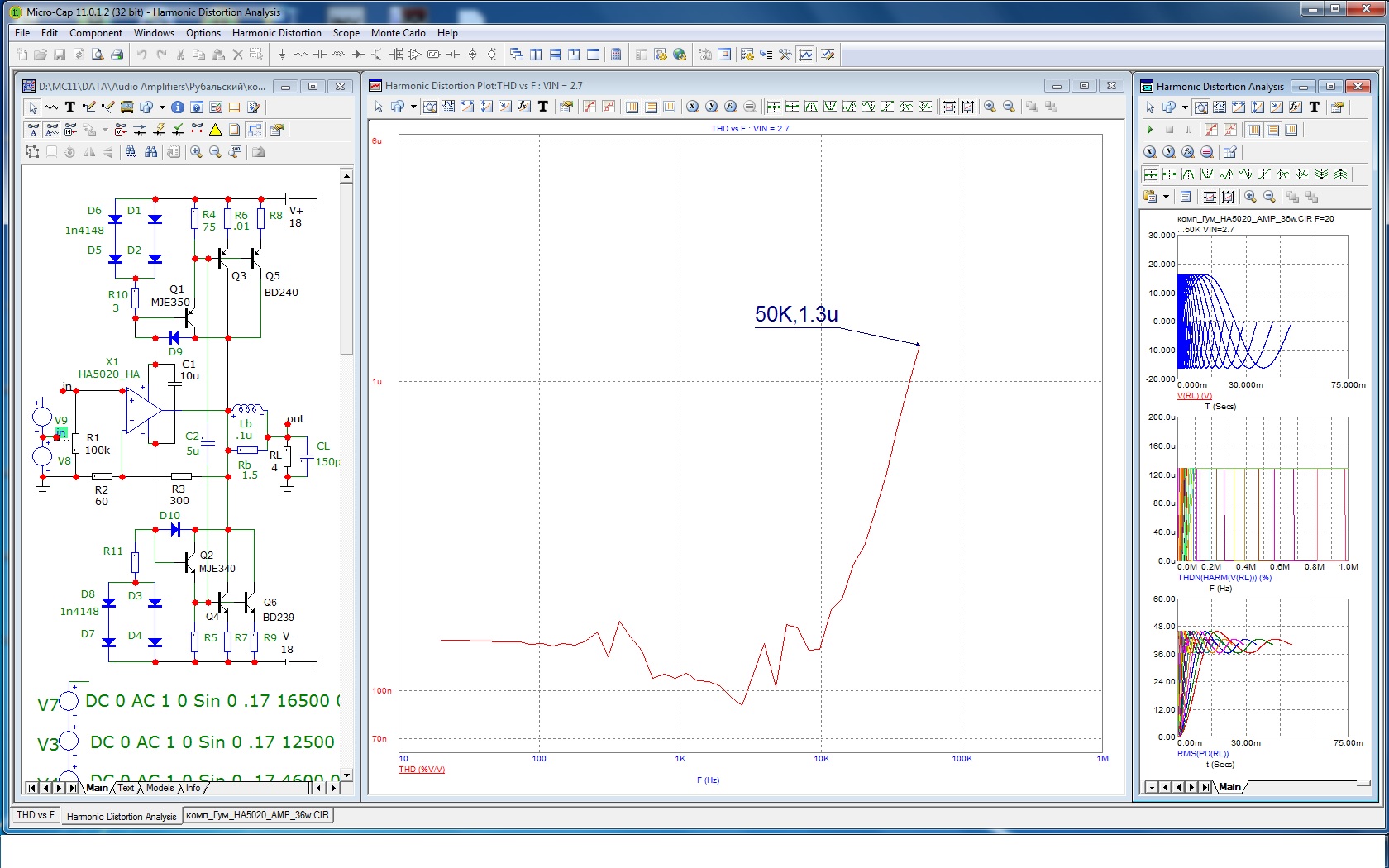The image size is (1389, 868).
Task: Select the Ground component icon
Action: pos(282,55)
